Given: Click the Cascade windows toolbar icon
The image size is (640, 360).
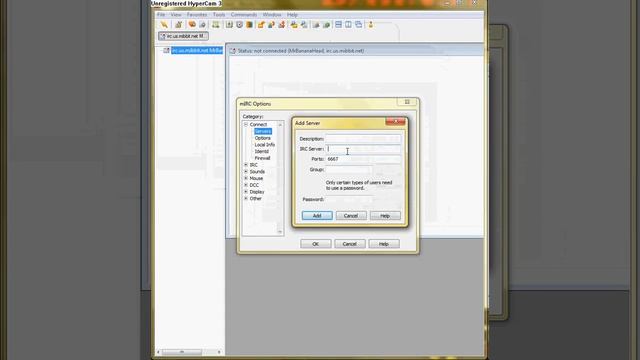Looking at the screenshot, I should click(358, 25).
